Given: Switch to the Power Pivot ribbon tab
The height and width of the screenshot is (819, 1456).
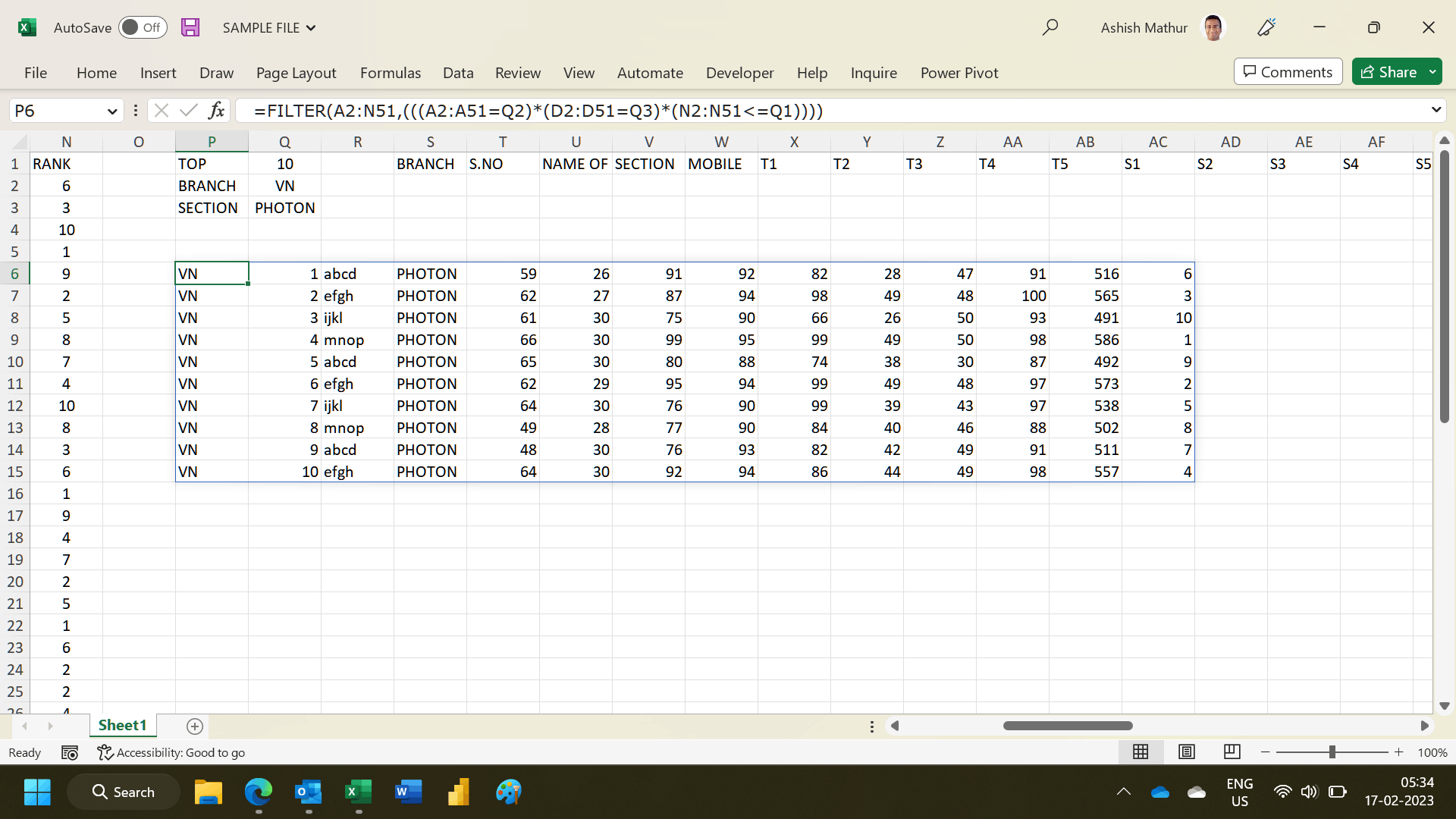Looking at the screenshot, I should coord(959,73).
